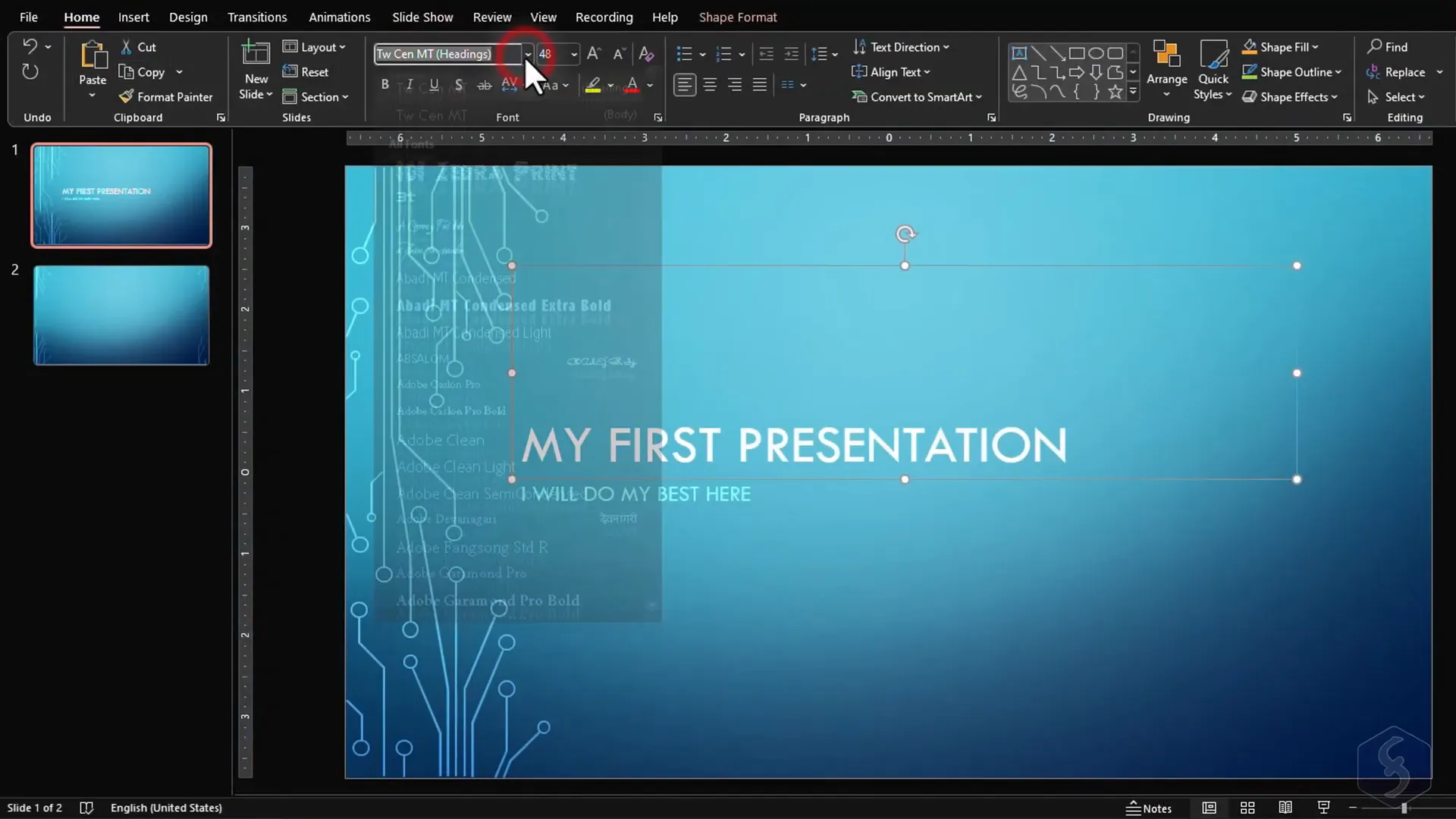Open the Select menu button
Image resolution: width=1456 pixels, height=819 pixels.
[1396, 97]
